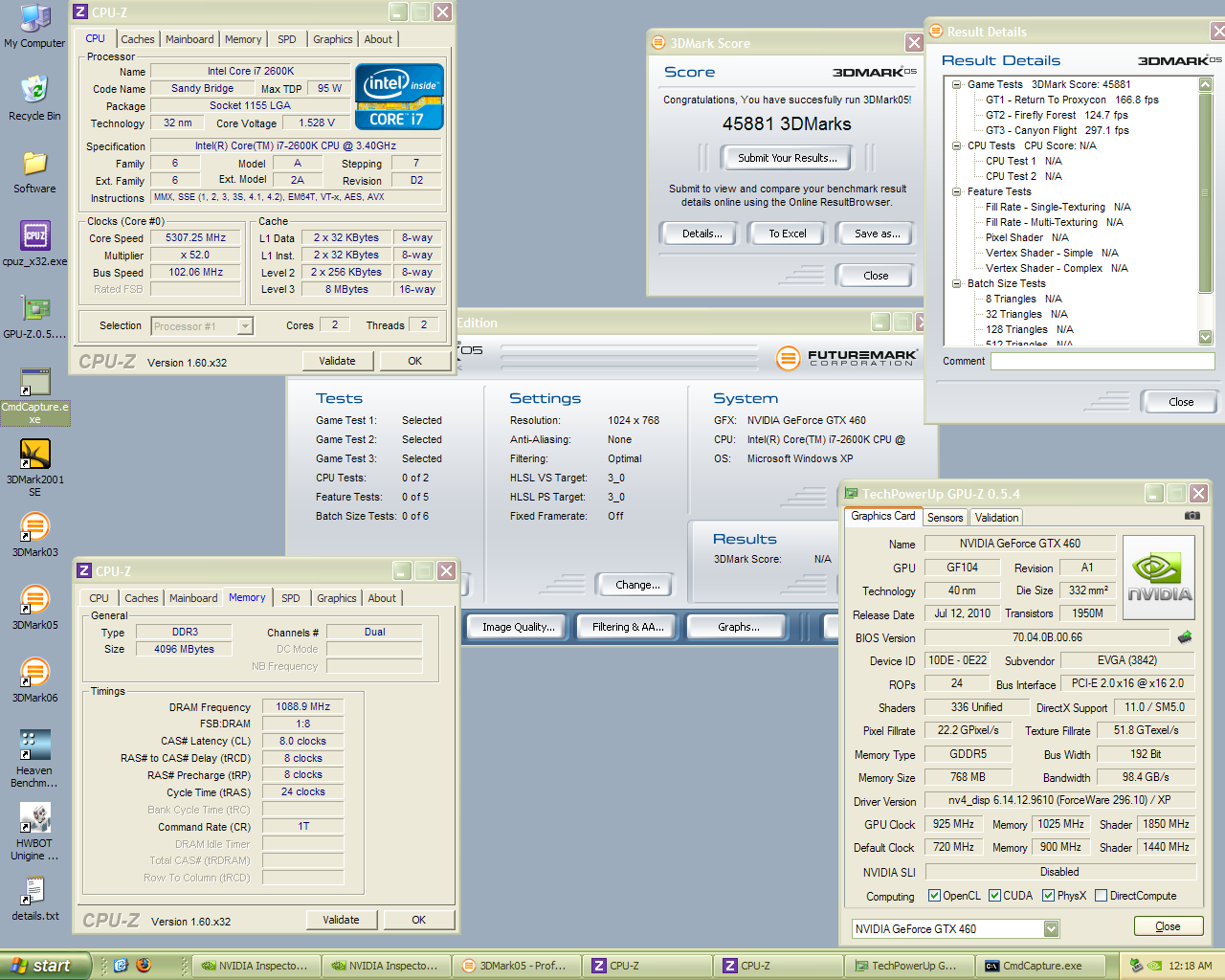The height and width of the screenshot is (980, 1225).
Task: Switch to CmdCapture.exe taskbar button
Action: pos(1042,966)
